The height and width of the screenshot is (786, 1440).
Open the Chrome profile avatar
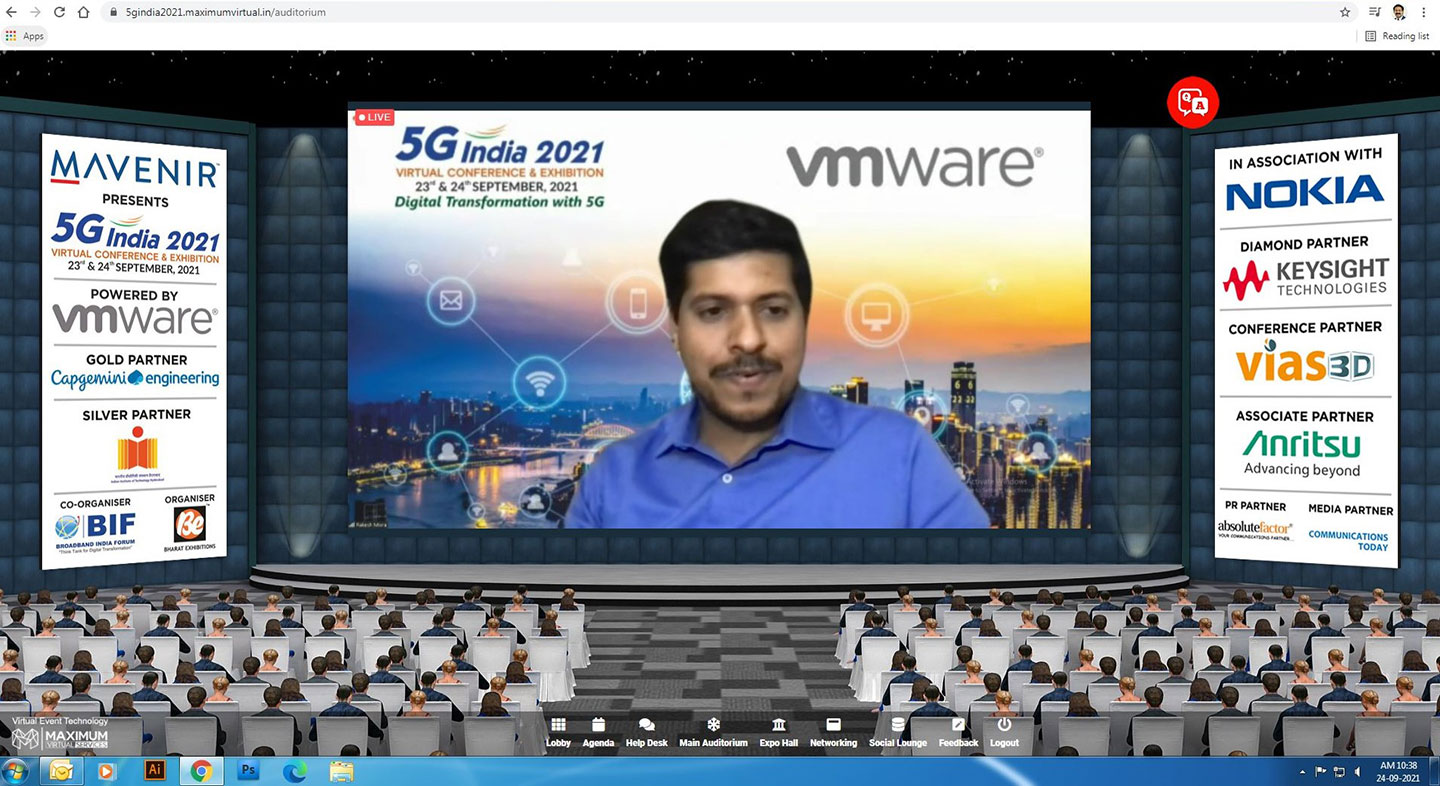tap(1400, 12)
